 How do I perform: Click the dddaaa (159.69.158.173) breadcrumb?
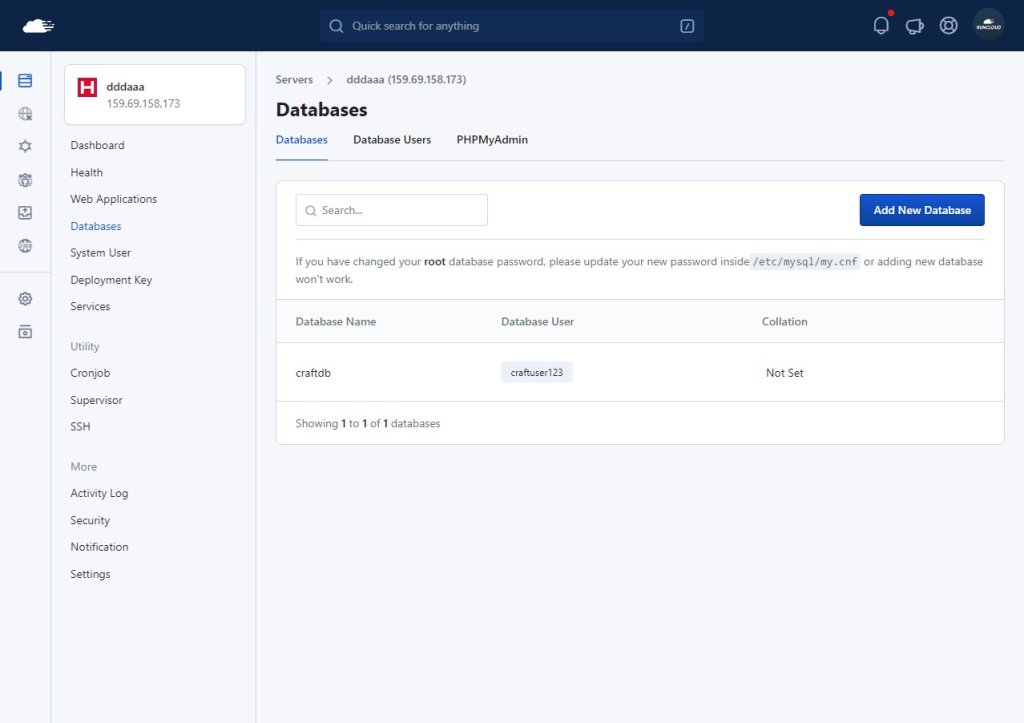click(x=406, y=80)
